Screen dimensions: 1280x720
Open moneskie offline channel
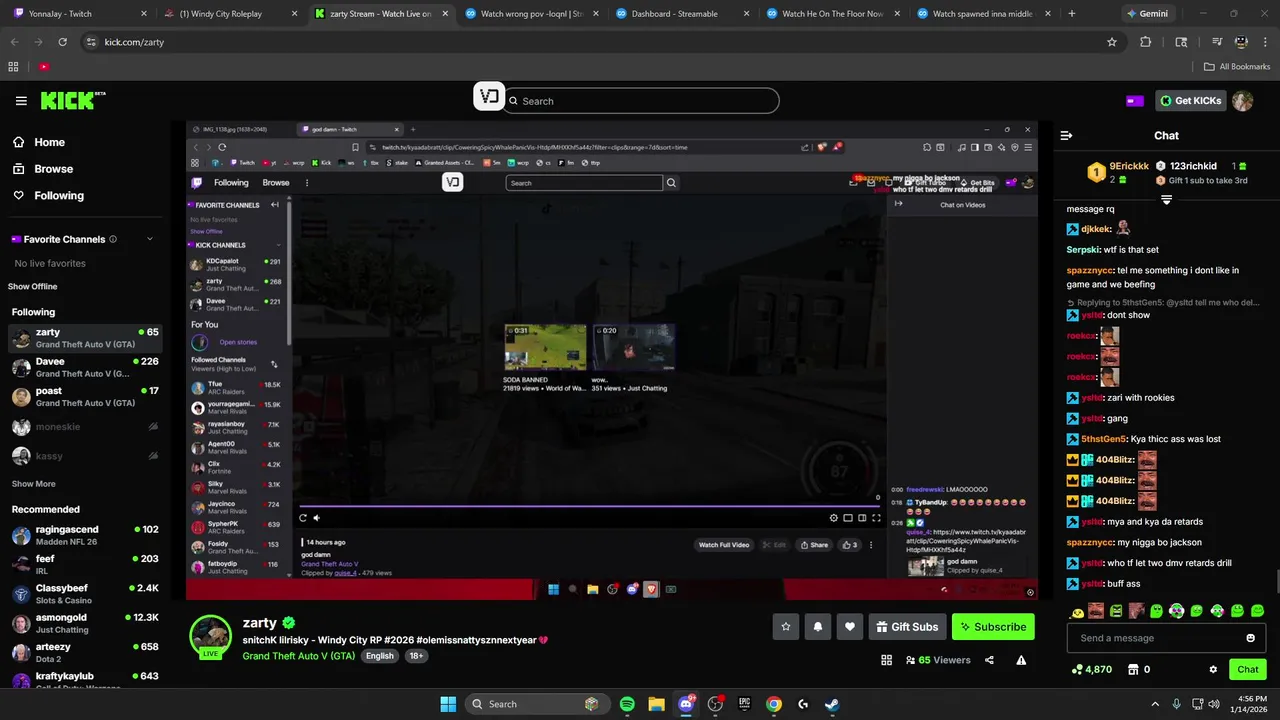(x=85, y=427)
